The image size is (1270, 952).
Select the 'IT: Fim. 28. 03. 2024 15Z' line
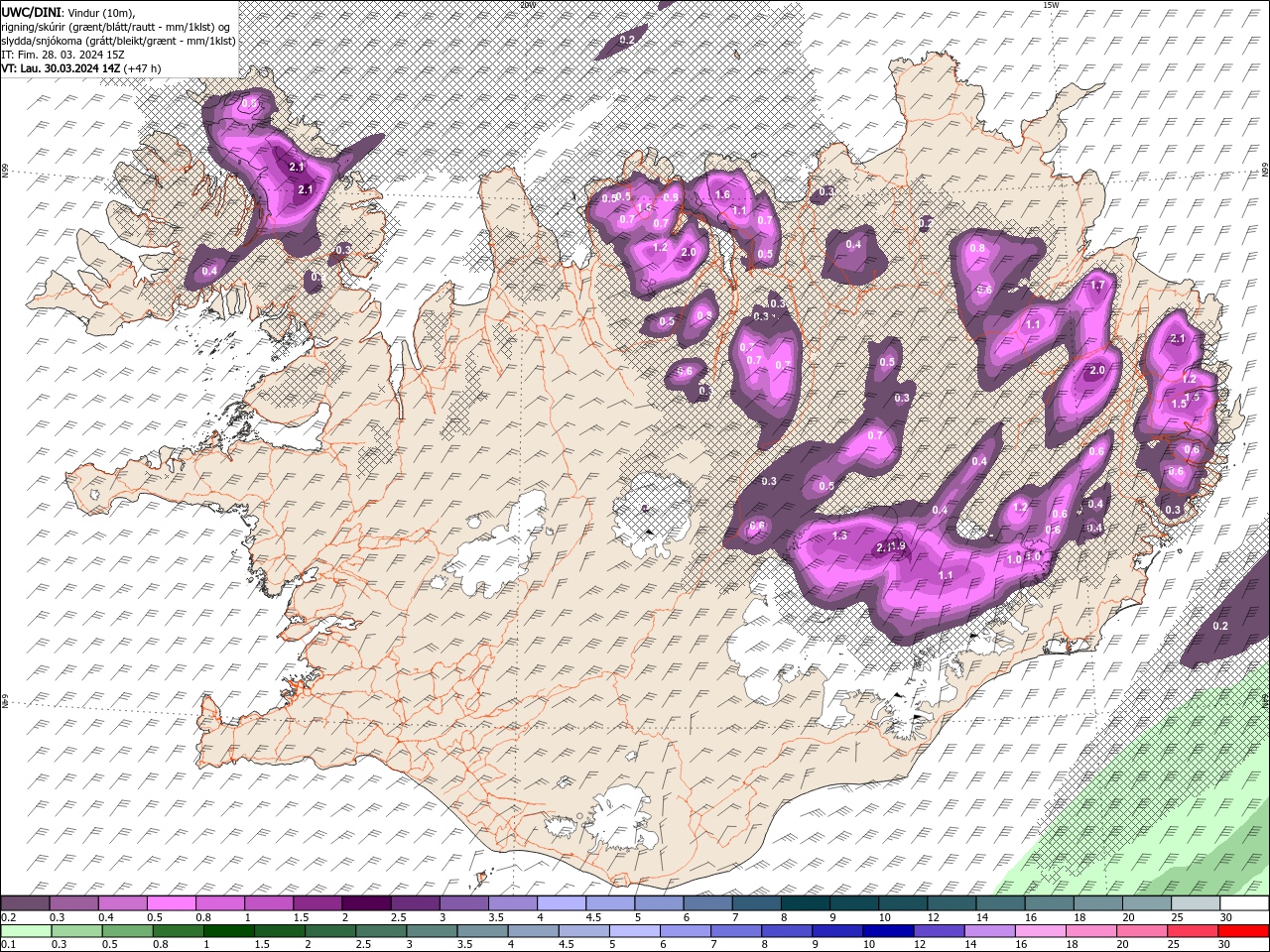coord(63,55)
